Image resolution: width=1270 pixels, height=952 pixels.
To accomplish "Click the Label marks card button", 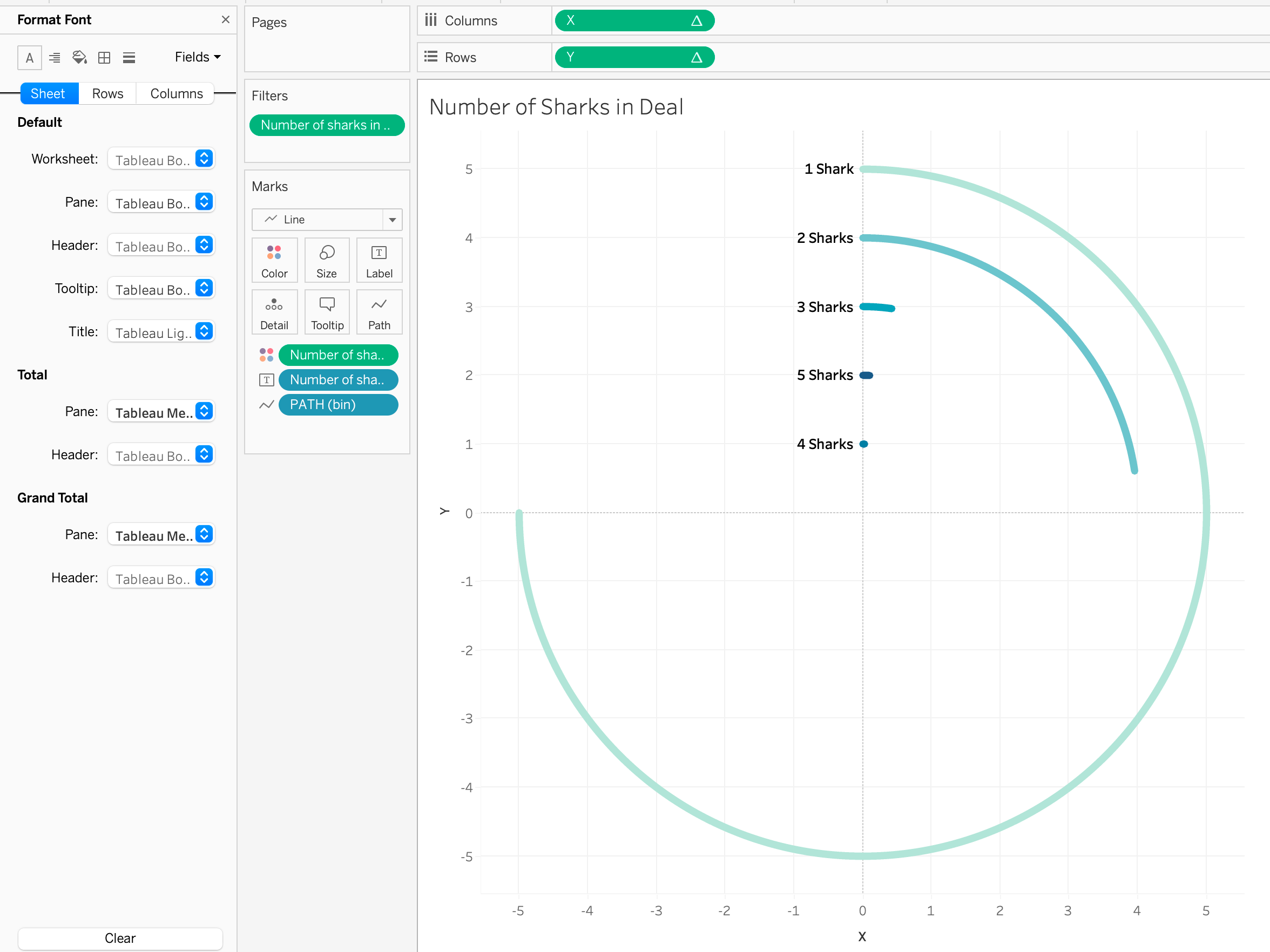I will (379, 260).
